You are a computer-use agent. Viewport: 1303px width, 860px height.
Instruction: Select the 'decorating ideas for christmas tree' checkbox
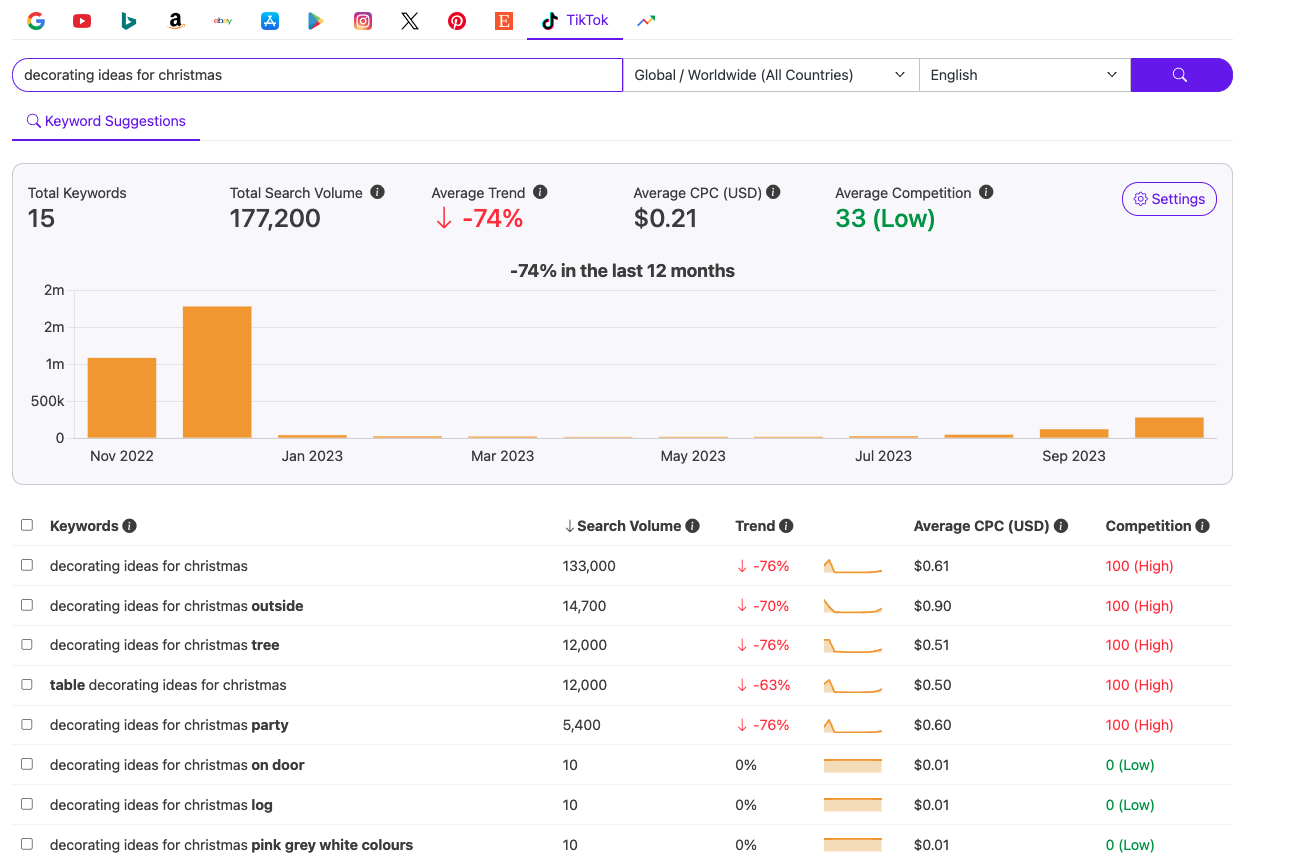pyautogui.click(x=27, y=645)
